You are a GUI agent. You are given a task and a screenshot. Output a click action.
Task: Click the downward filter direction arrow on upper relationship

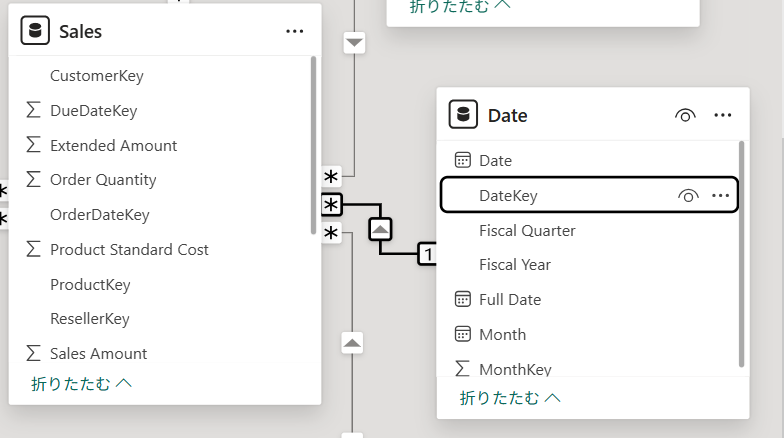coord(354,42)
